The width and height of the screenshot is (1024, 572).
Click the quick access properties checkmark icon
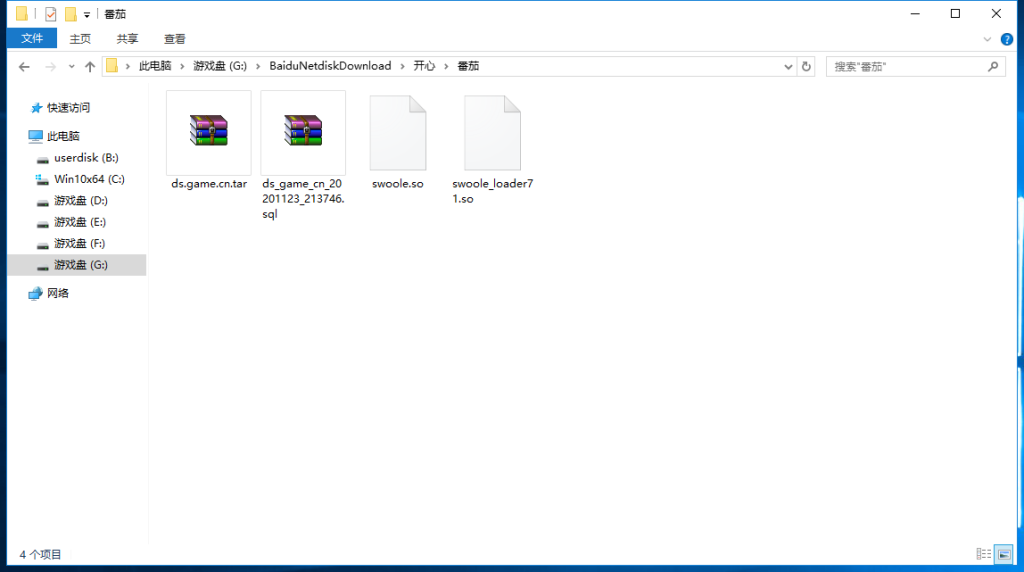[50, 14]
